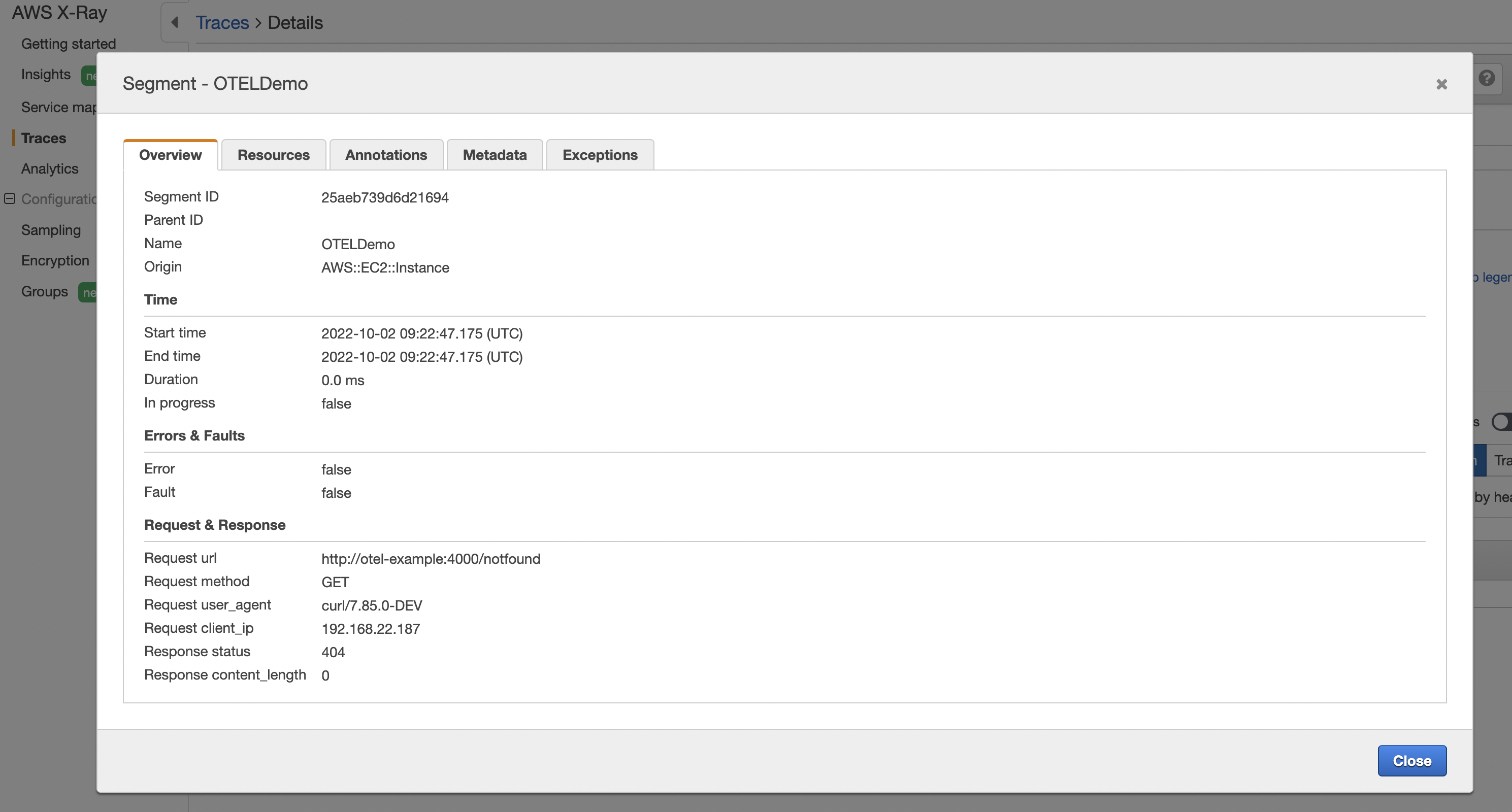Viewport: 1512px width, 812px height.
Task: Open help via the question mark icon
Action: click(1486, 78)
